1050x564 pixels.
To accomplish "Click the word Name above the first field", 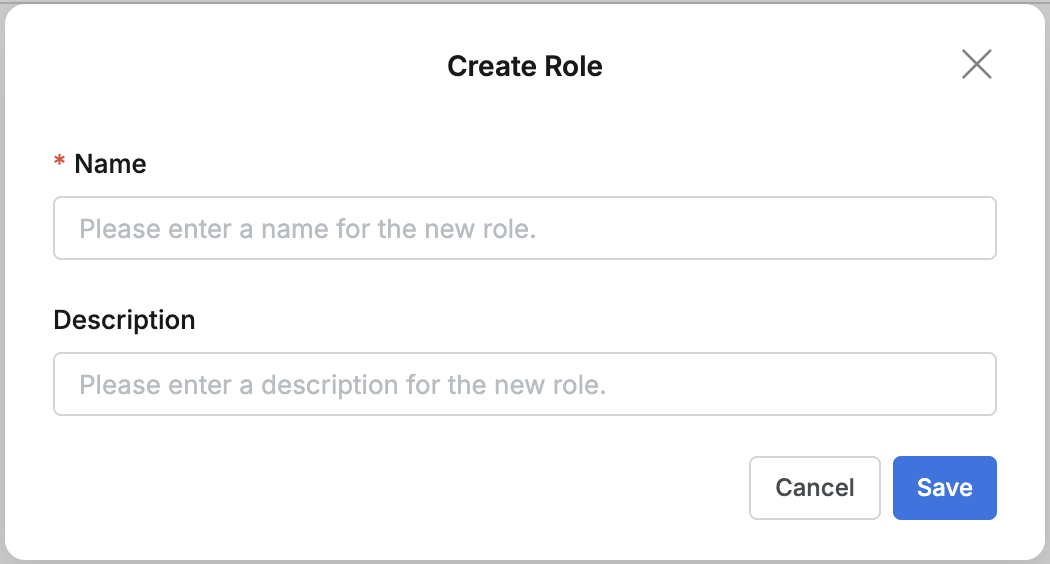I will pos(110,164).
